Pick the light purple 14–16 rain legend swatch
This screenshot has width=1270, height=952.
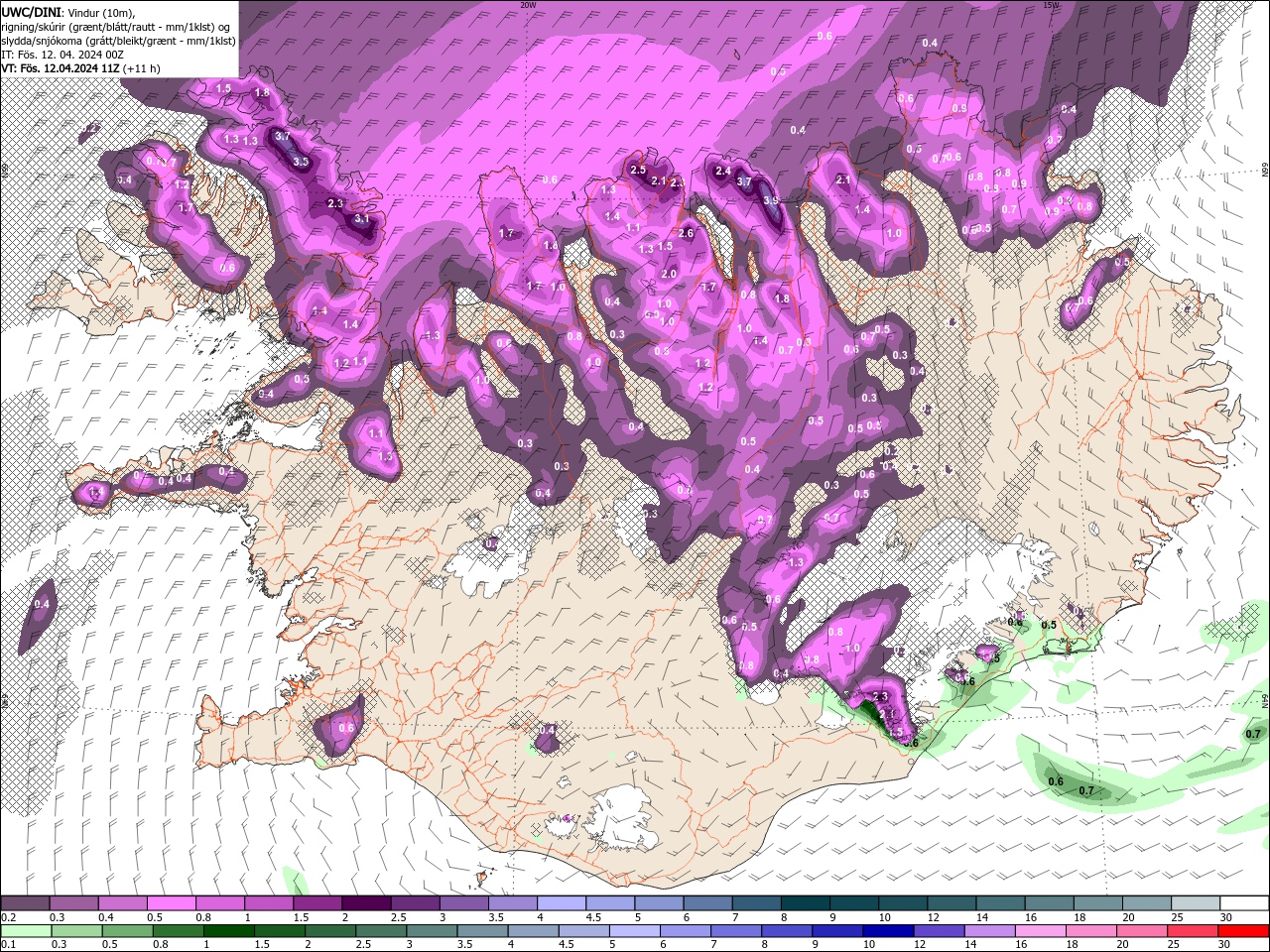coord(988,931)
